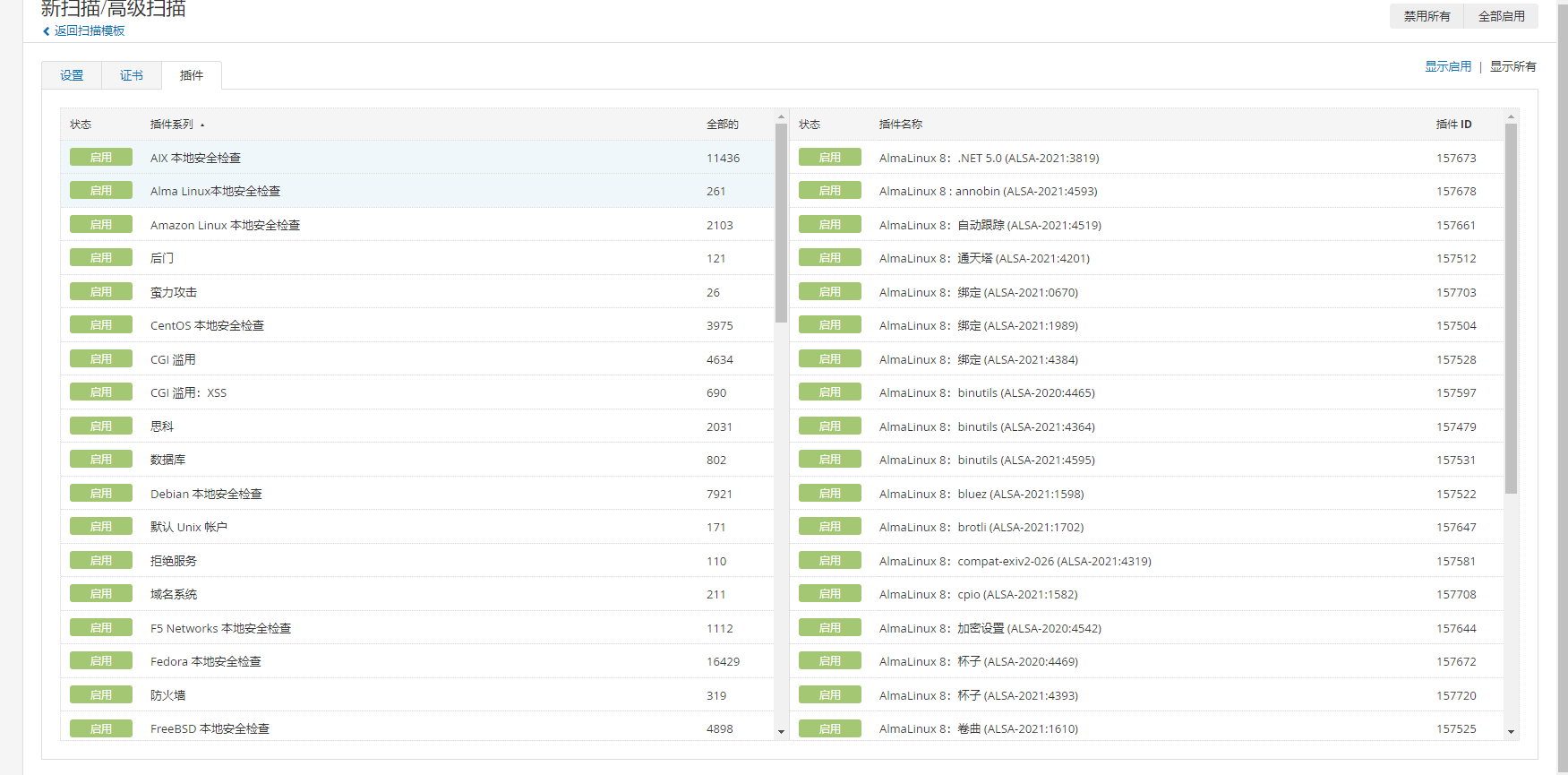Toggle 启用 status for 数据库 family

pos(101,459)
